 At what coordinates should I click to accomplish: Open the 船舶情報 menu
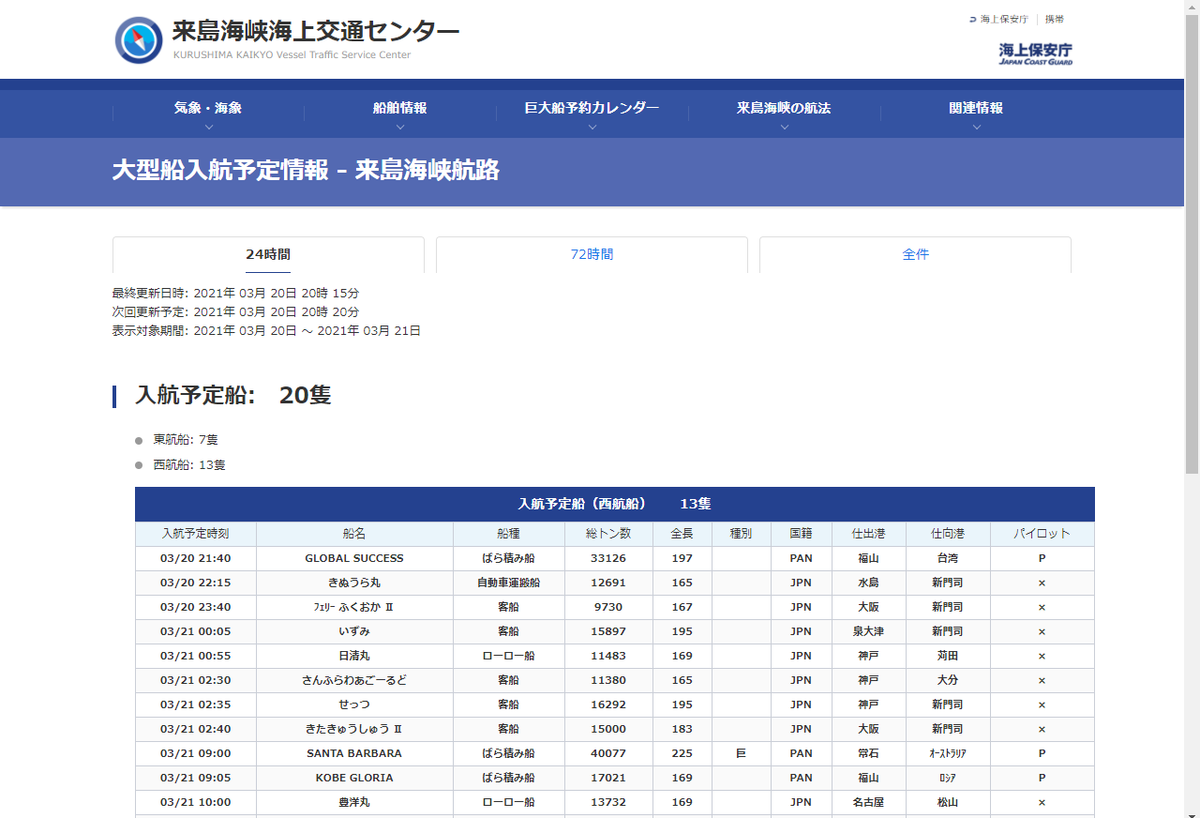[400, 108]
